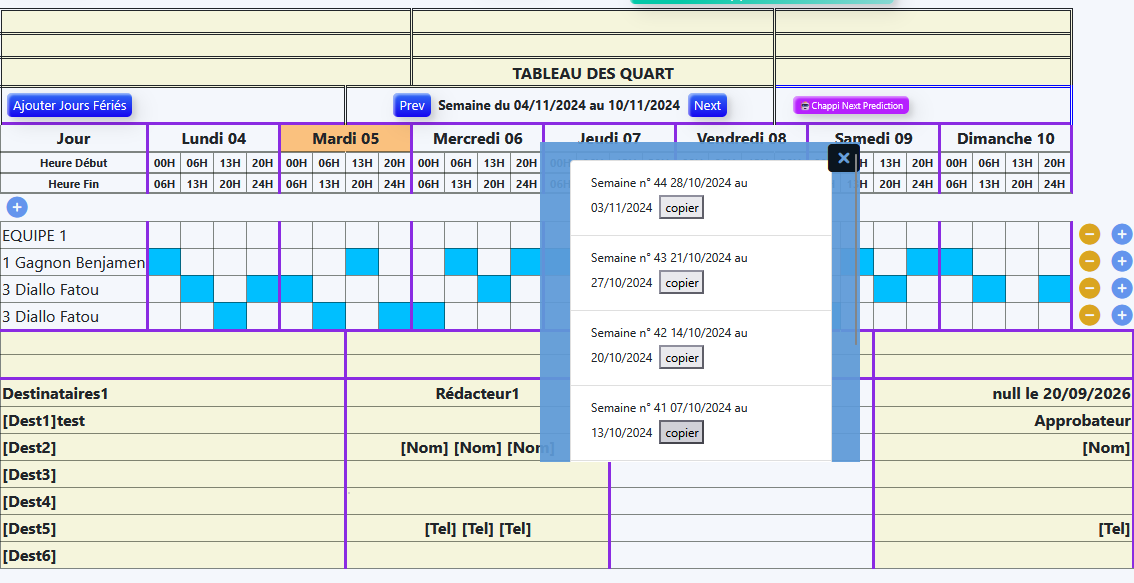The image size is (1134, 583).
Task: Plus icon of Diallo Fatou row with Lundi 06H shift
Action: coord(1122,288)
